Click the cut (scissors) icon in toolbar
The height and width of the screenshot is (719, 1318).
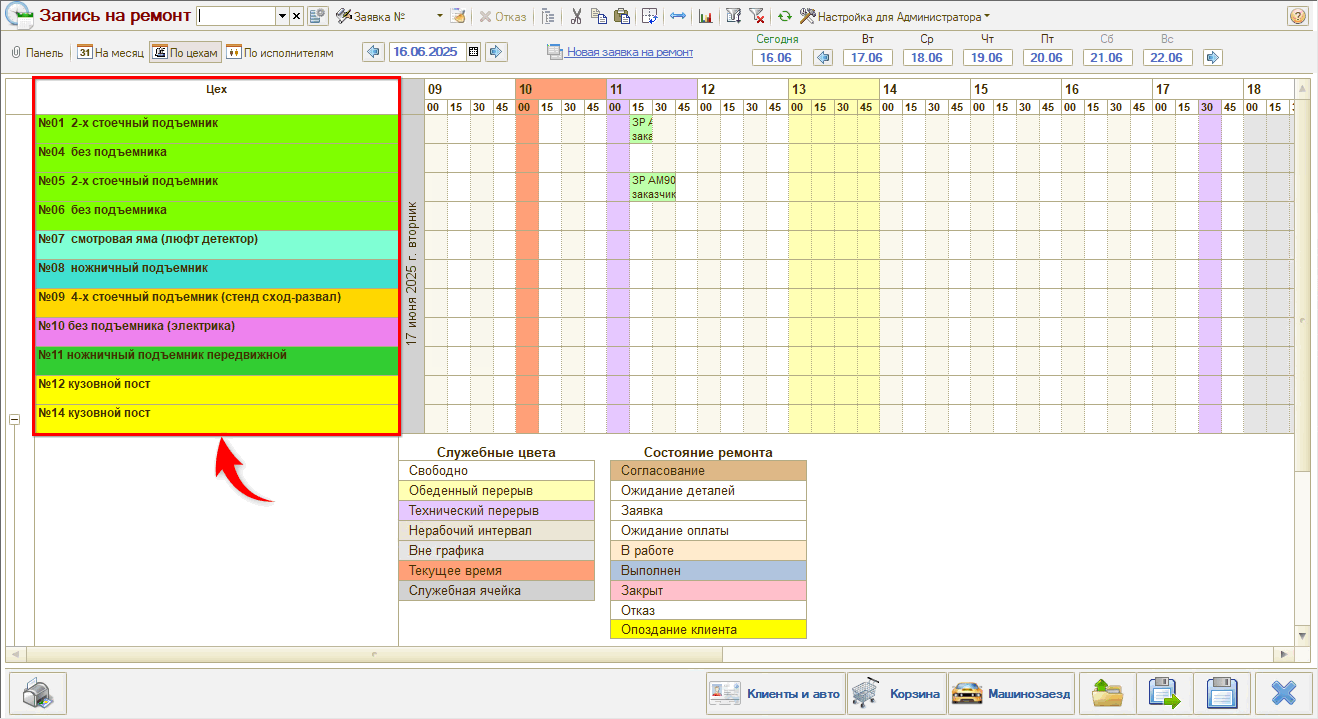[x=576, y=16]
